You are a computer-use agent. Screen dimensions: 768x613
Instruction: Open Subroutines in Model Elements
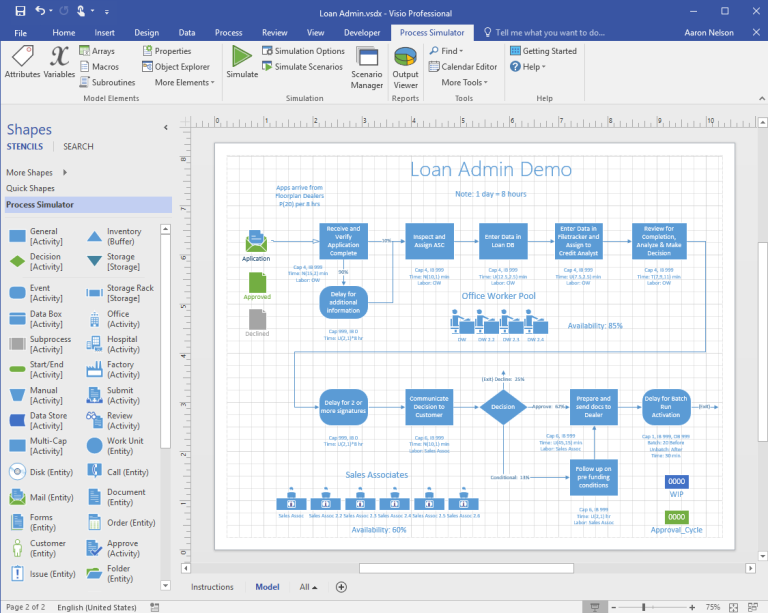[107, 82]
